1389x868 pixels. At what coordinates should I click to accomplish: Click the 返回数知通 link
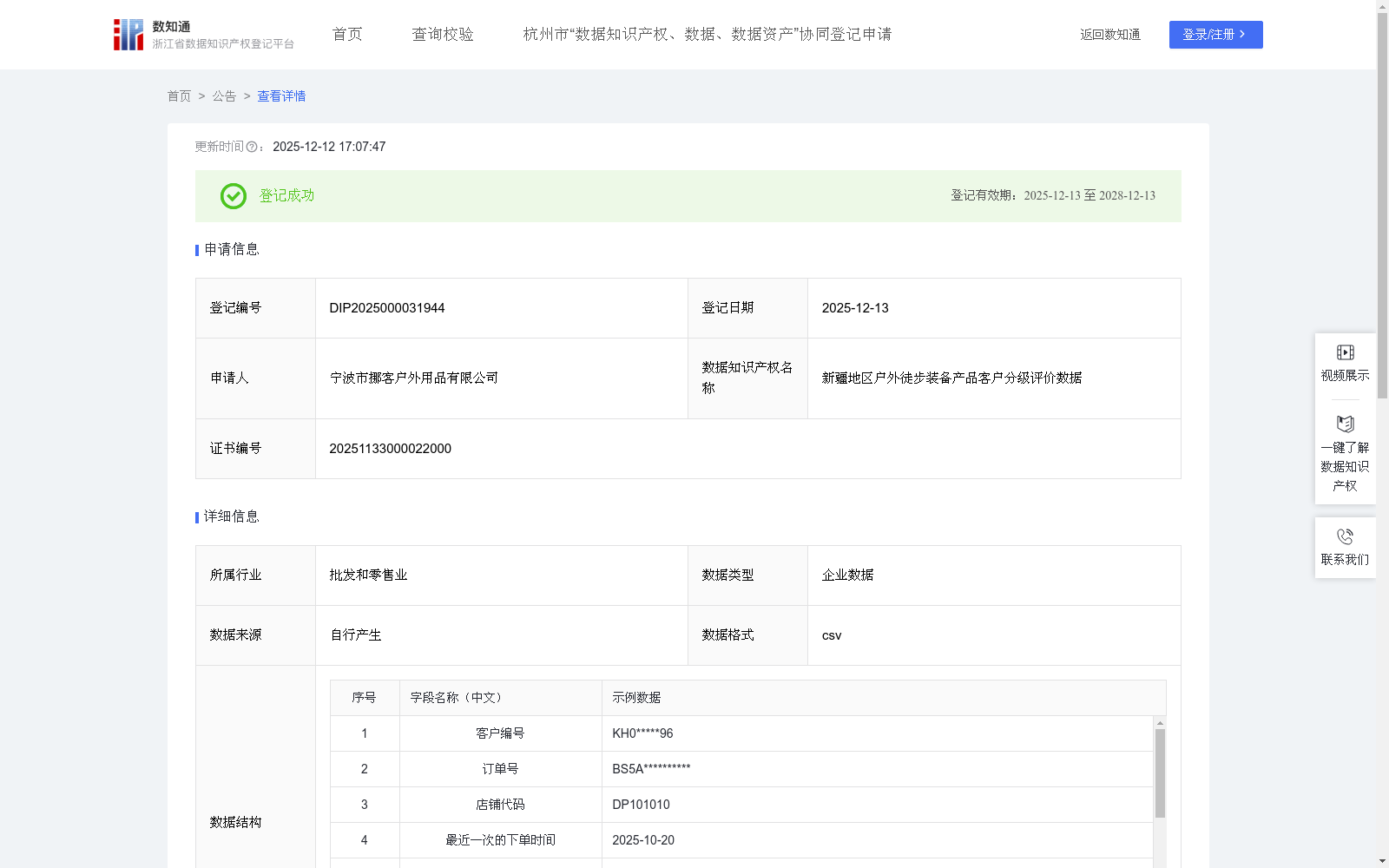(1110, 35)
